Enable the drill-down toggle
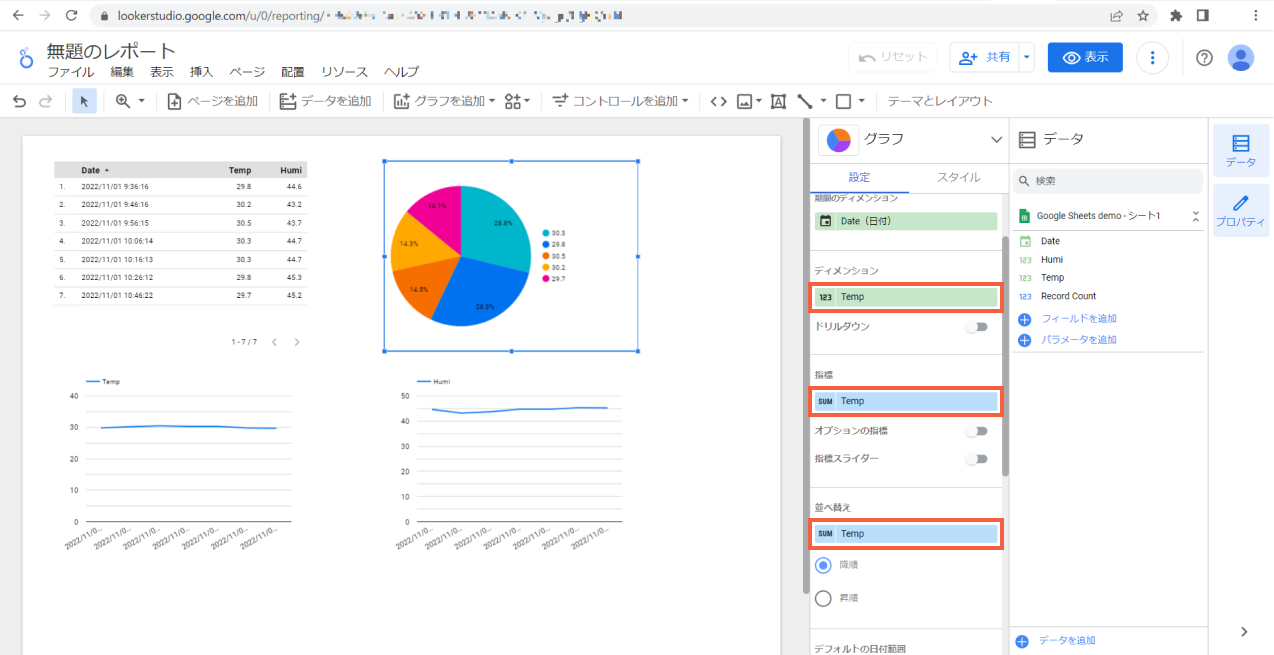 [x=976, y=327]
